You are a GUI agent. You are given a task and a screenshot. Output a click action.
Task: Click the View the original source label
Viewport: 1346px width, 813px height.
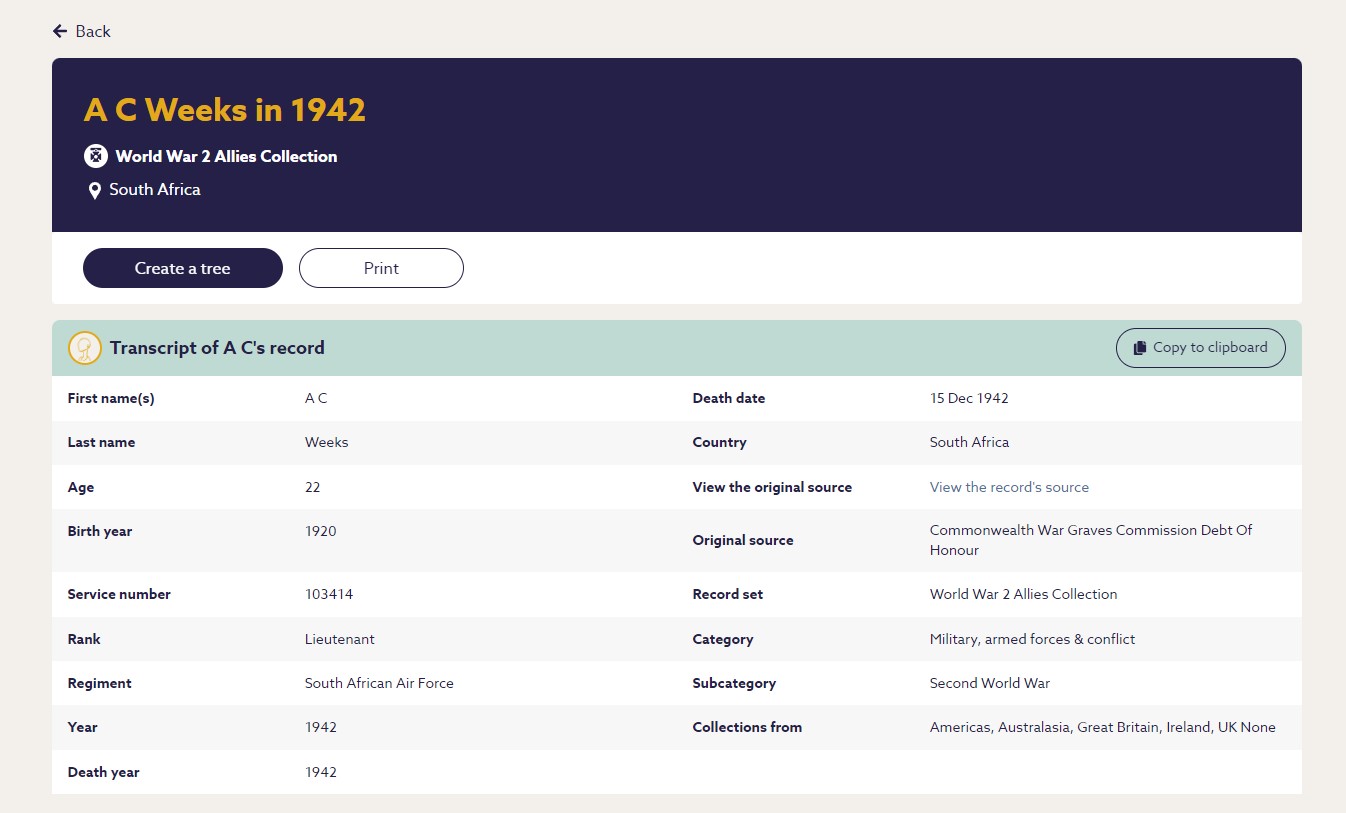coord(773,487)
